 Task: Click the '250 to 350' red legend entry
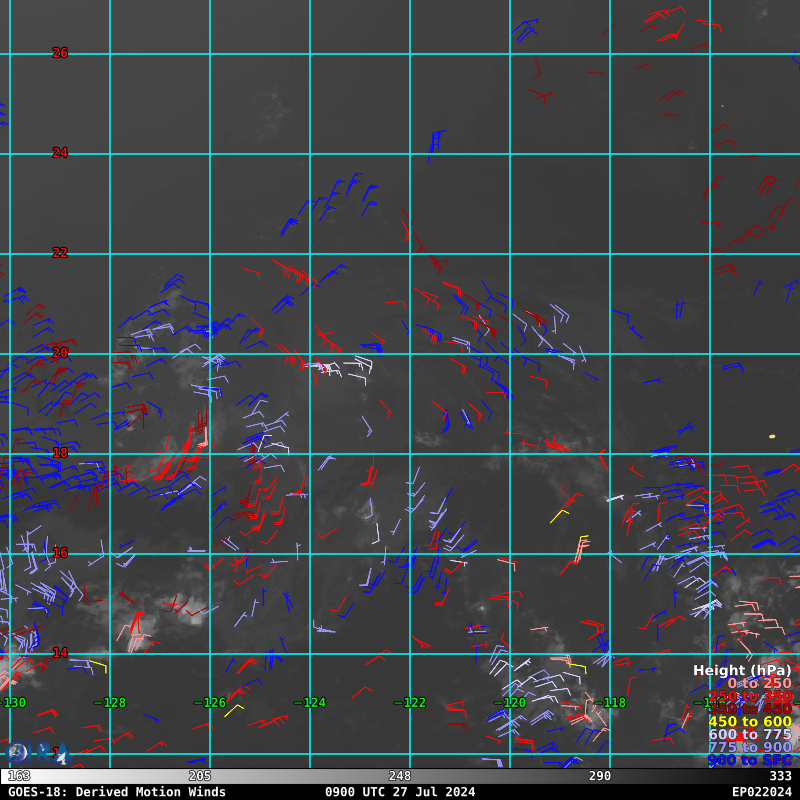tap(749, 696)
